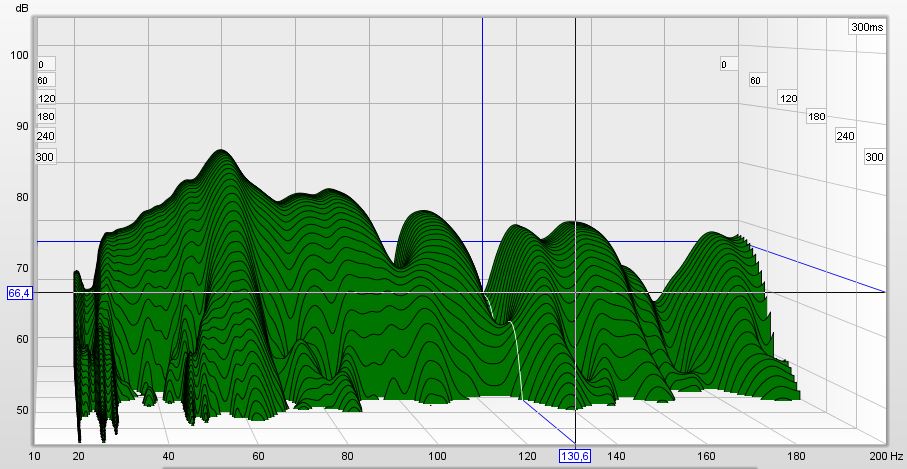The height and width of the screenshot is (469, 907).
Task: Click the 90 dB vertical axis value
Action: pyautogui.click(x=21, y=126)
